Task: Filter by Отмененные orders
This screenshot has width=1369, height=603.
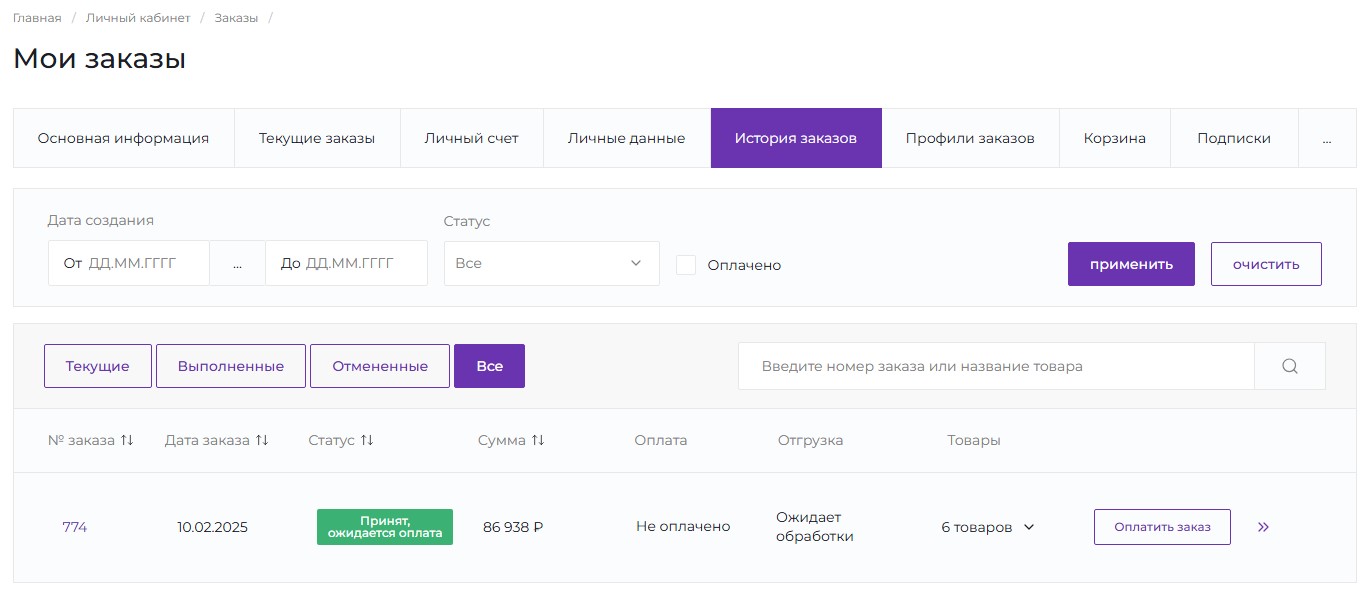Action: (380, 366)
